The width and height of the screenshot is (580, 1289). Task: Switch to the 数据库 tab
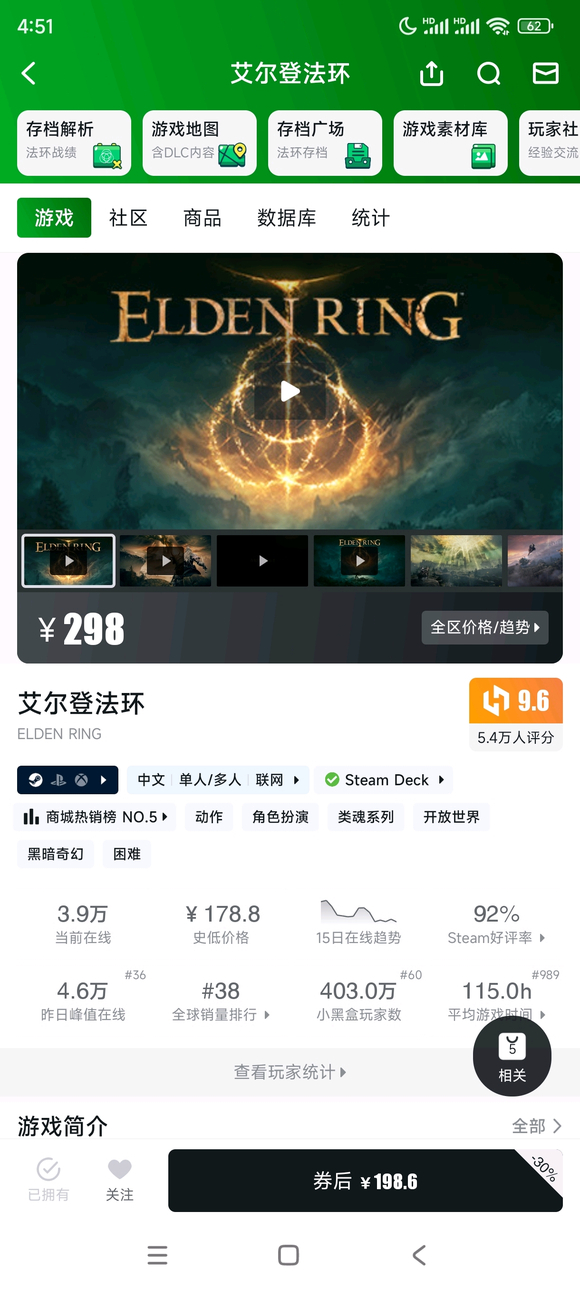coord(287,218)
